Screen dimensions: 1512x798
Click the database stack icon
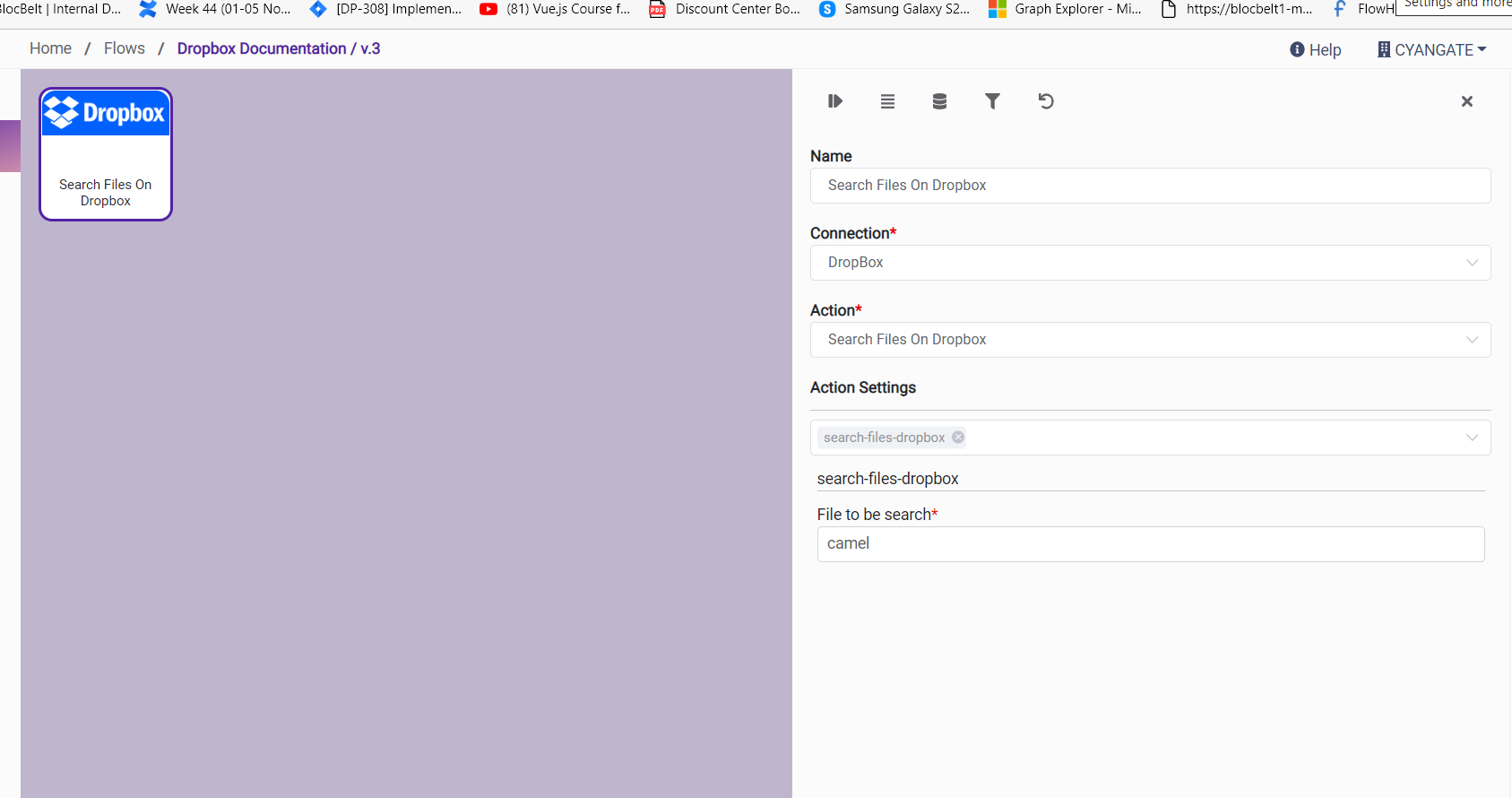[x=939, y=101]
